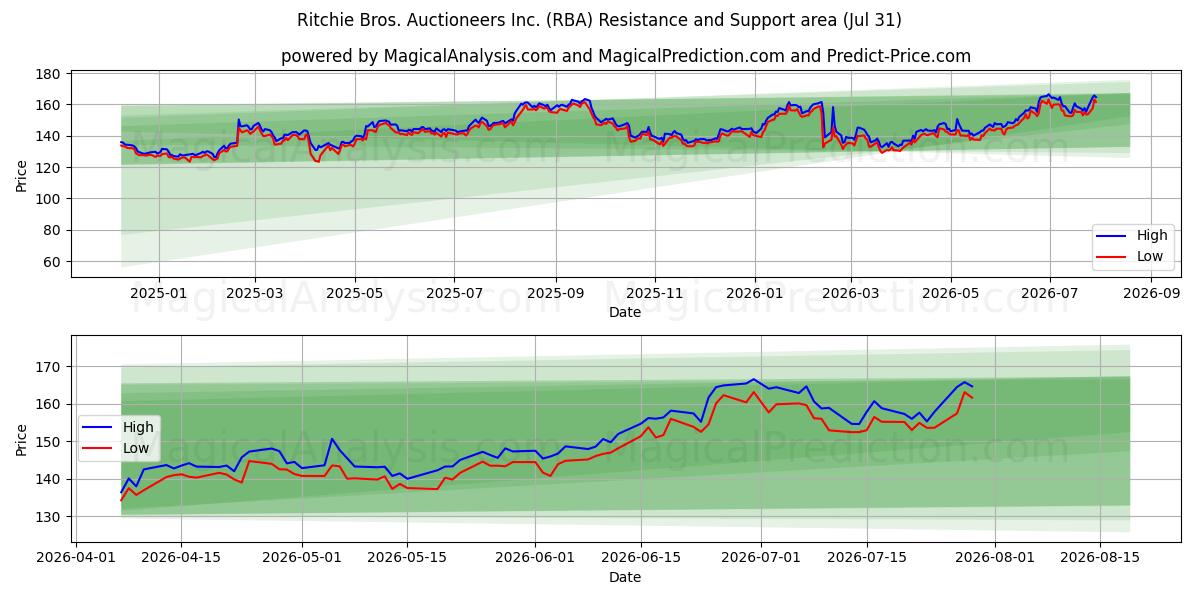This screenshot has width=1200, height=600.
Task: Click the 'Price' y-axis label of bottom chart
Action: click(22, 438)
